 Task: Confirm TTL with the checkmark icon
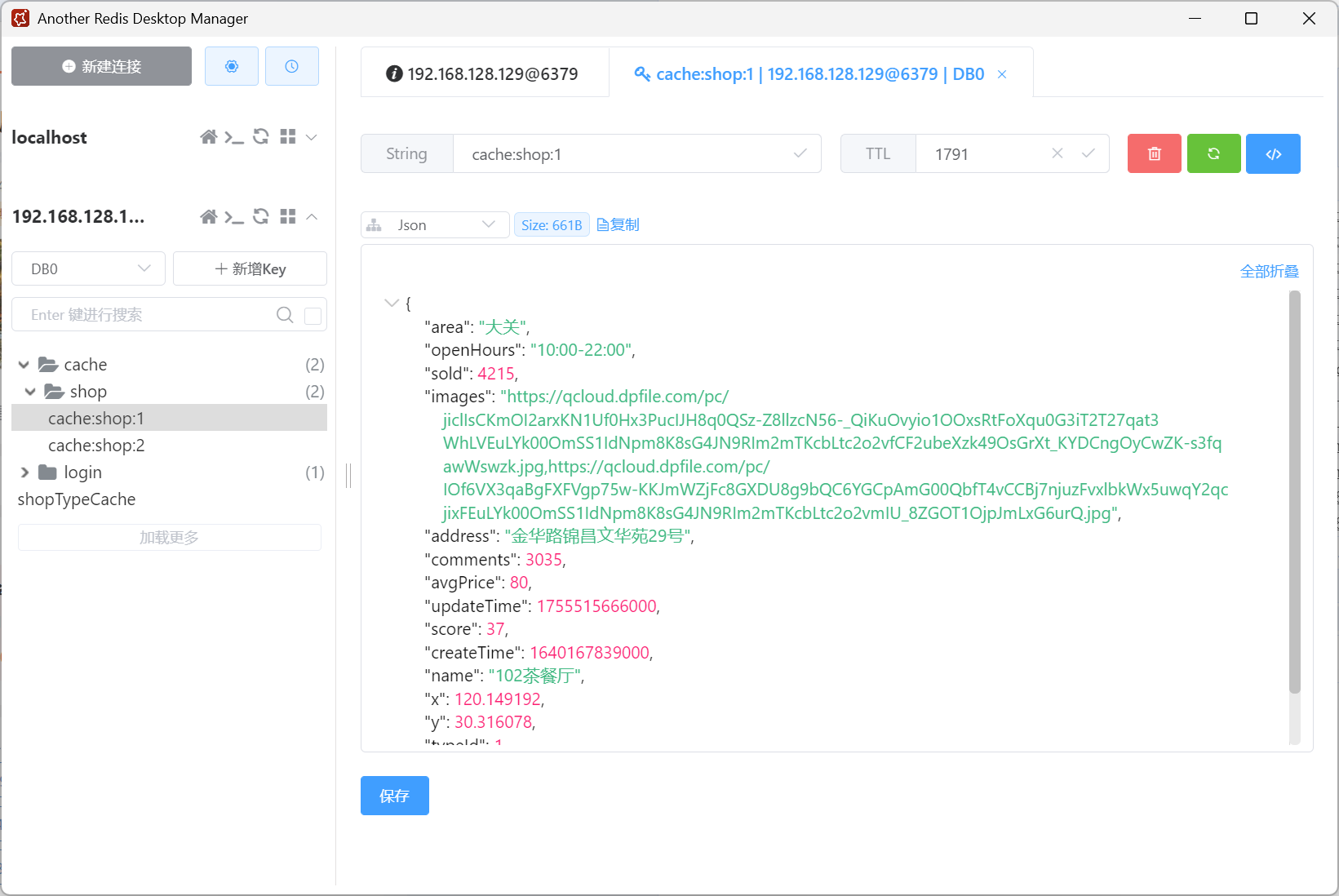pyautogui.click(x=1088, y=153)
